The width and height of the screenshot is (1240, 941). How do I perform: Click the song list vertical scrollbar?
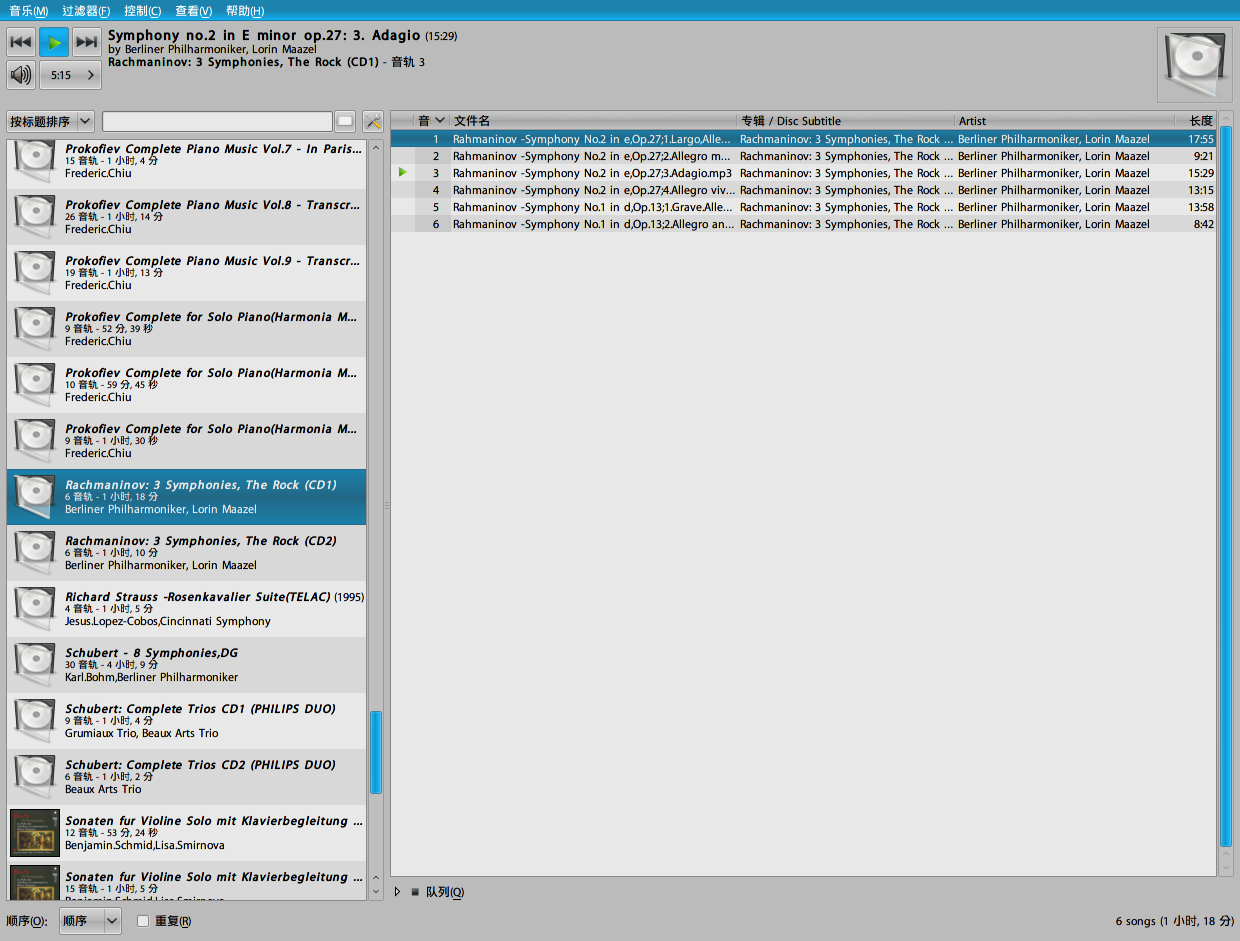[x=1226, y=486]
